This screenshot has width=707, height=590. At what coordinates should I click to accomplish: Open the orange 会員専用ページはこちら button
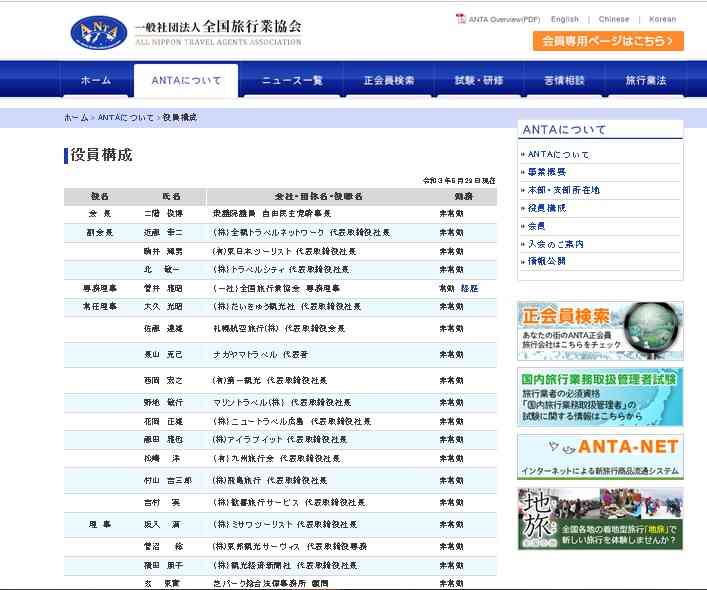(608, 41)
